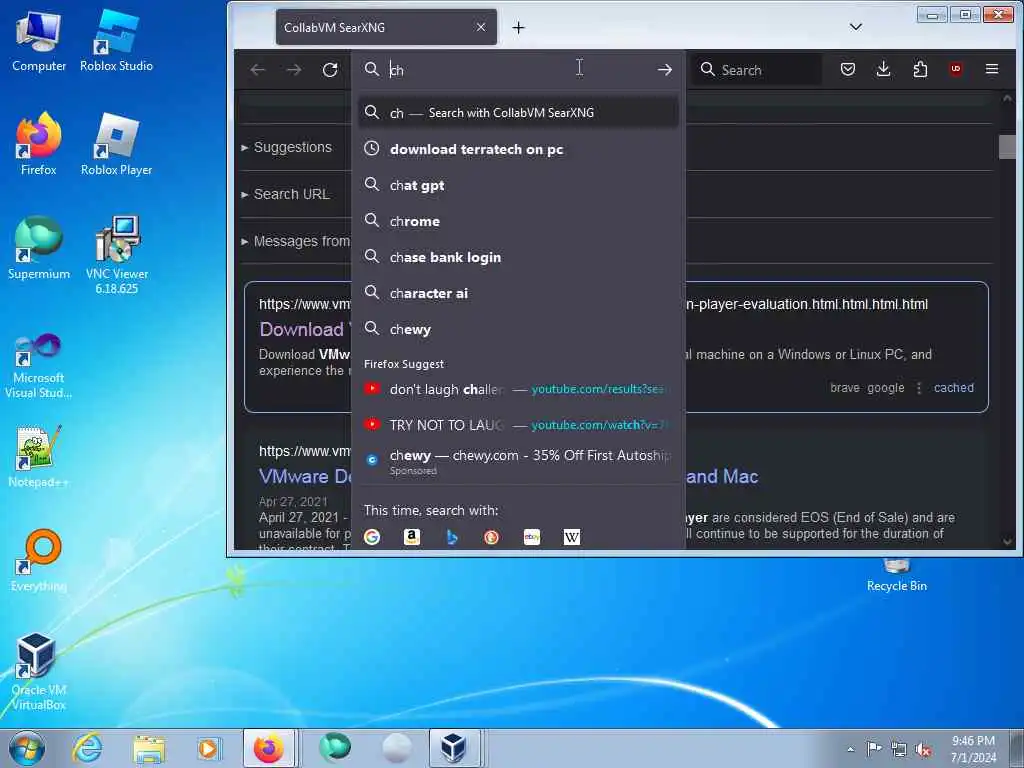
Task: Close the CollabVM SearXNG tab
Action: (481, 27)
